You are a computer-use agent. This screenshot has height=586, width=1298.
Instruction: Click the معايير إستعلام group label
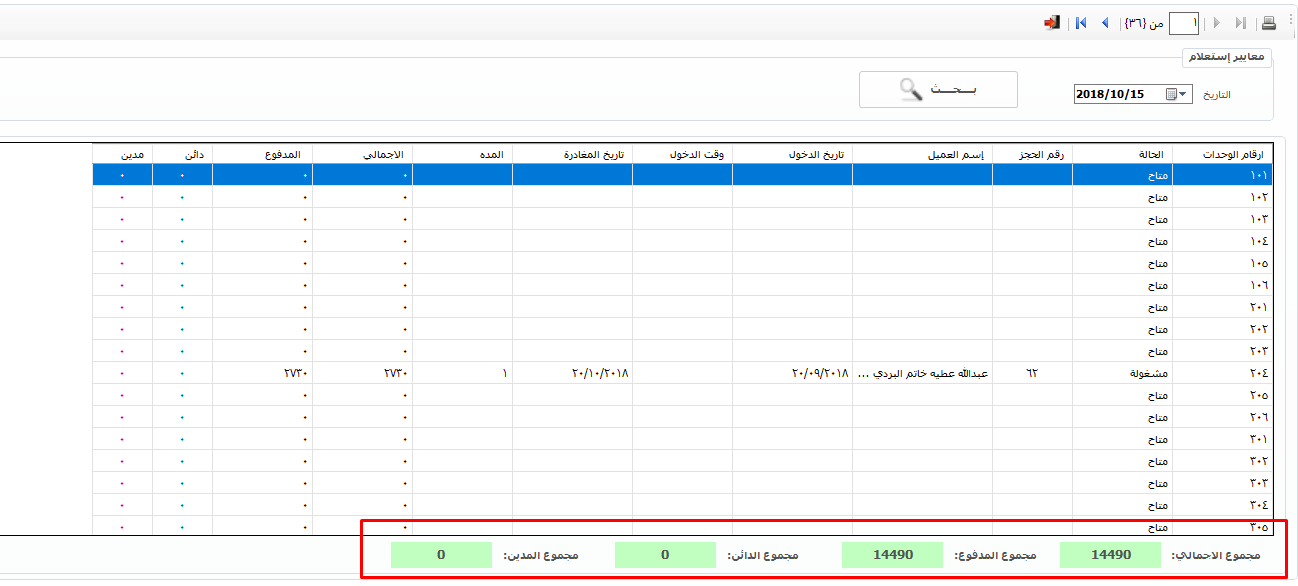click(x=1226, y=57)
